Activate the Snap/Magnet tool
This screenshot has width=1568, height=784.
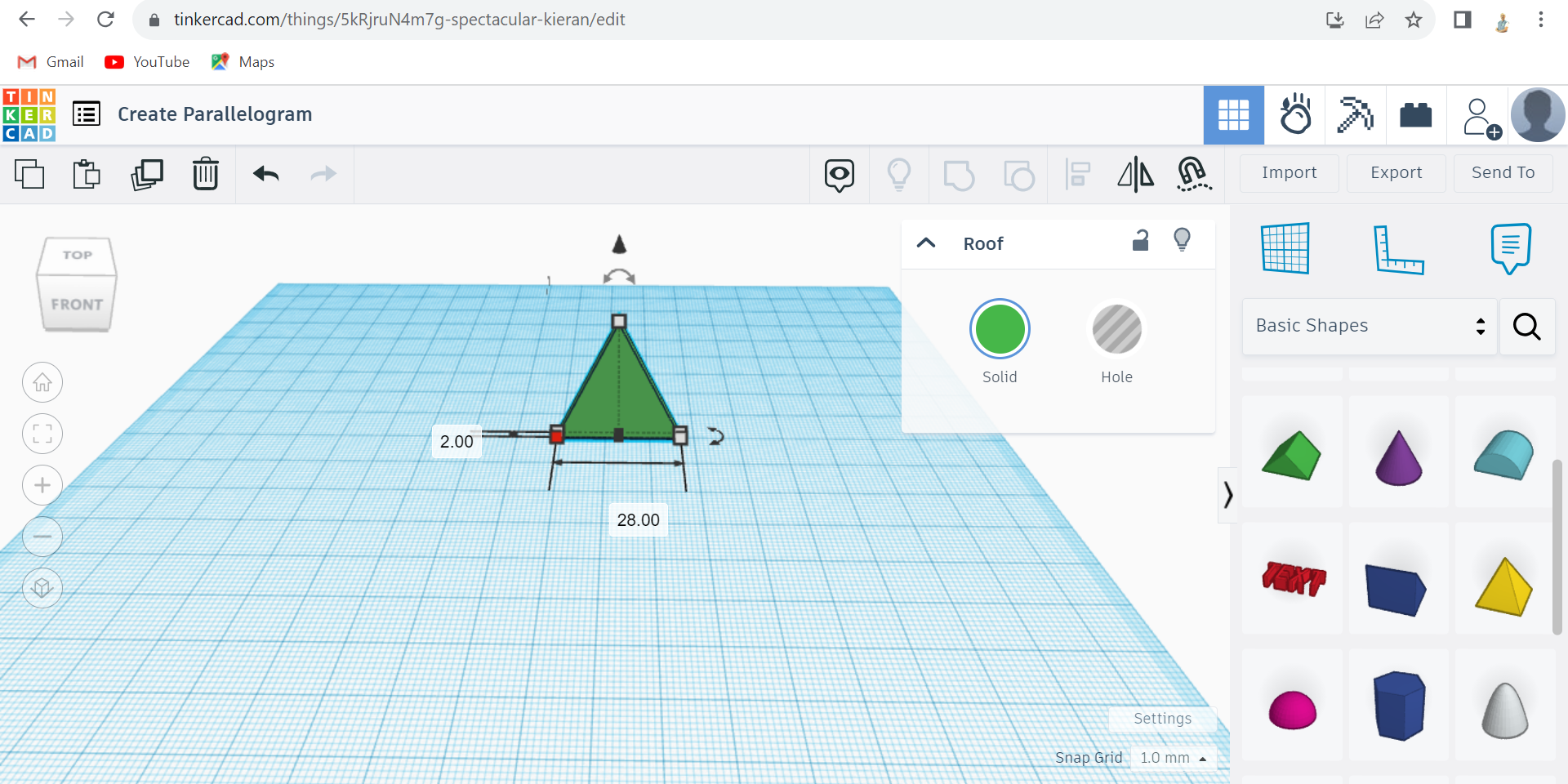pyautogui.click(x=1193, y=174)
